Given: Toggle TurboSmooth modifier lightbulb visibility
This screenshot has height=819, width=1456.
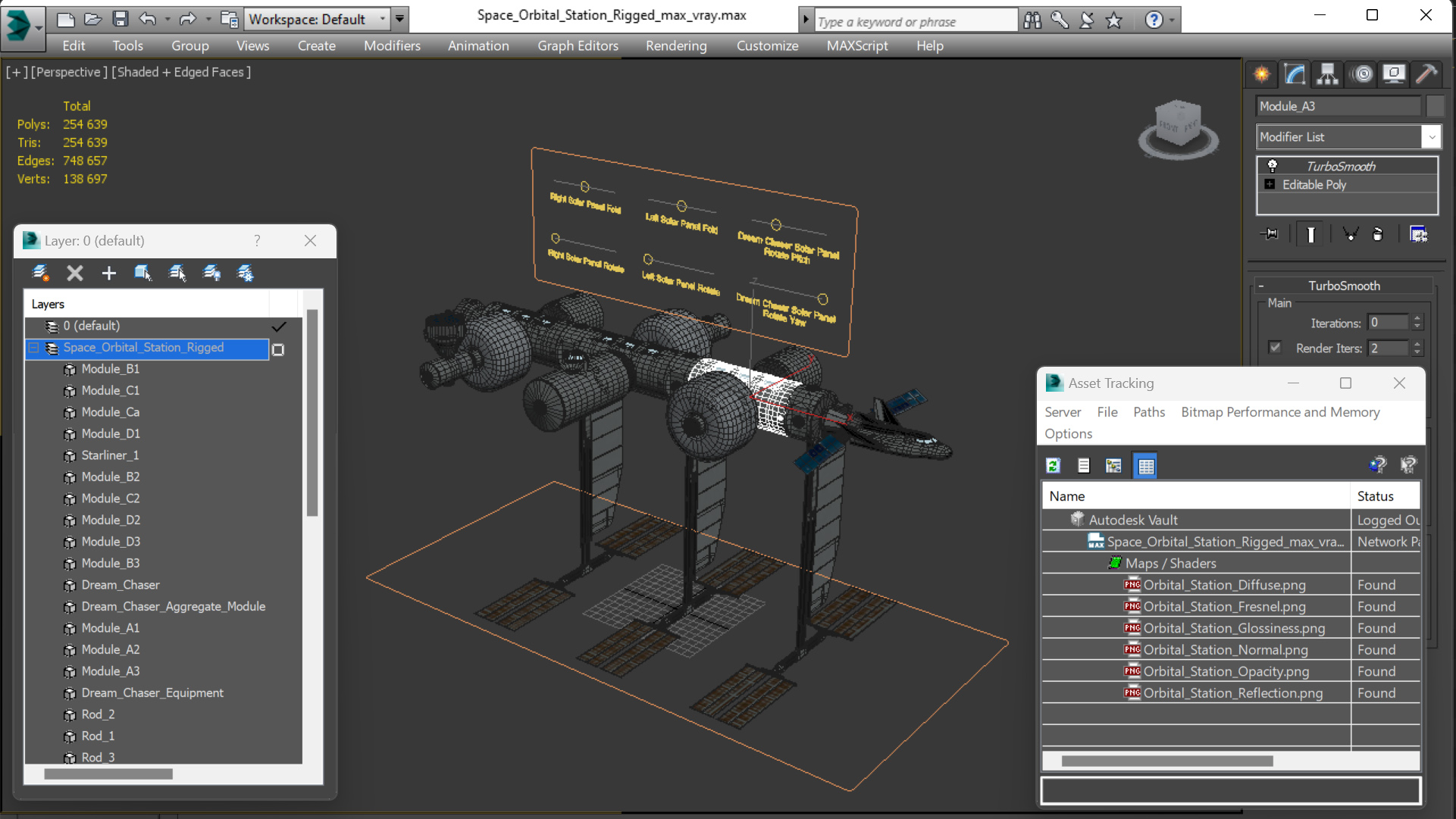Looking at the screenshot, I should point(1272,165).
